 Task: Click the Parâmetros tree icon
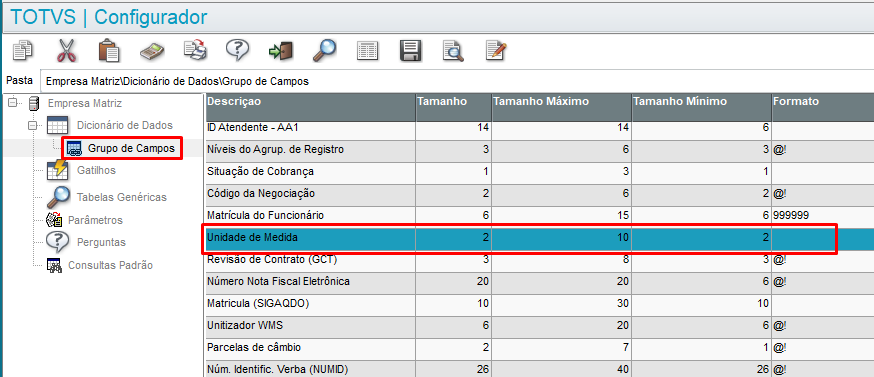pyautogui.click(x=55, y=220)
